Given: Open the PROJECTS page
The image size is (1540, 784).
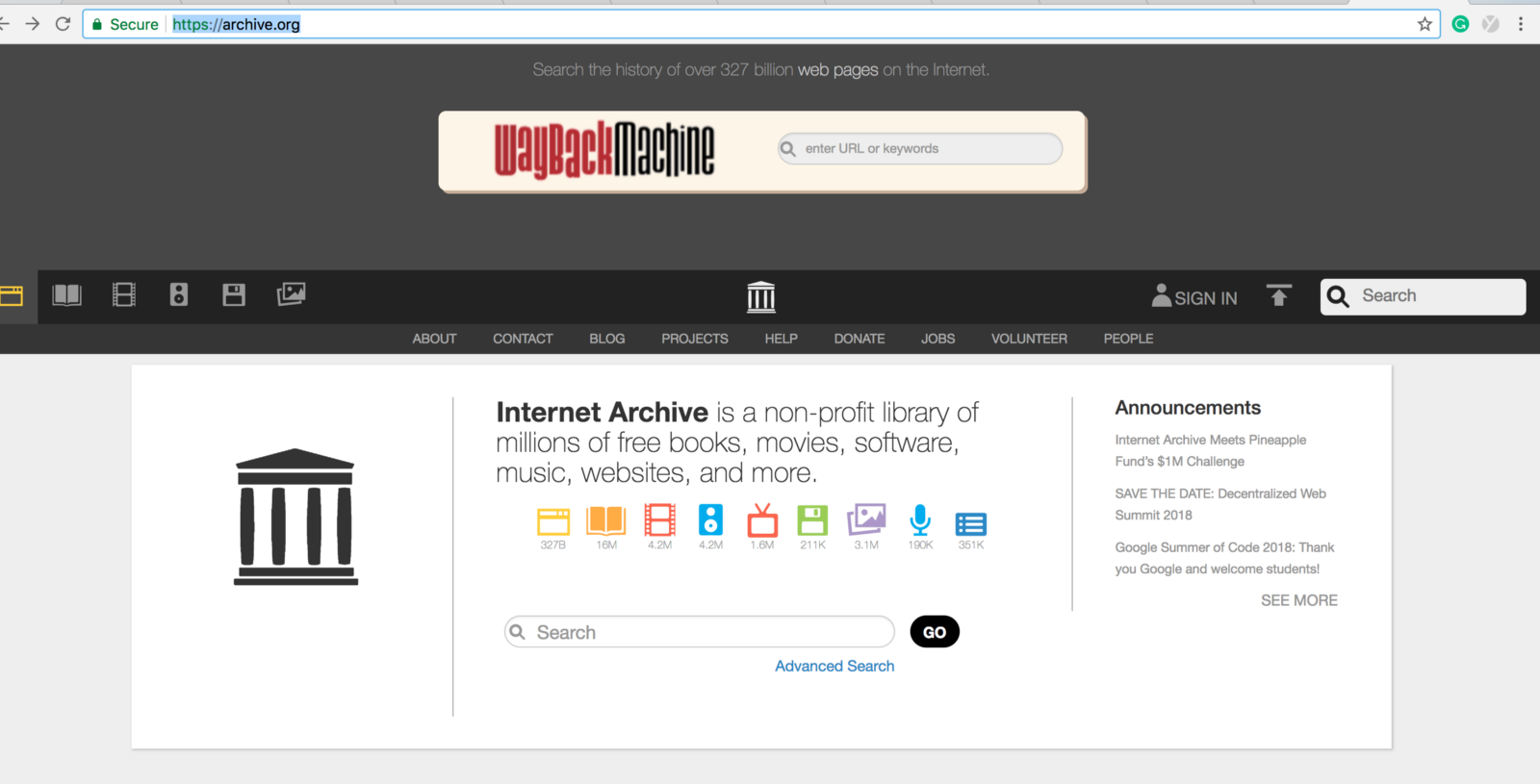Looking at the screenshot, I should (695, 339).
